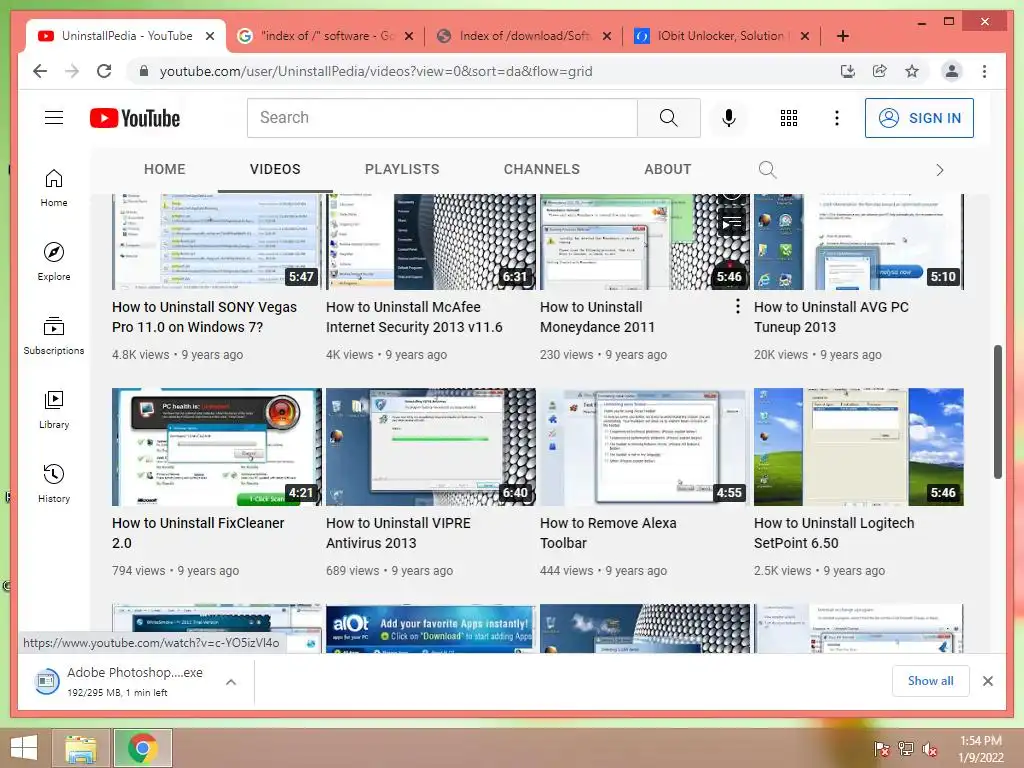
Task: Click the Chrome taskbar icon
Action: click(x=142, y=748)
